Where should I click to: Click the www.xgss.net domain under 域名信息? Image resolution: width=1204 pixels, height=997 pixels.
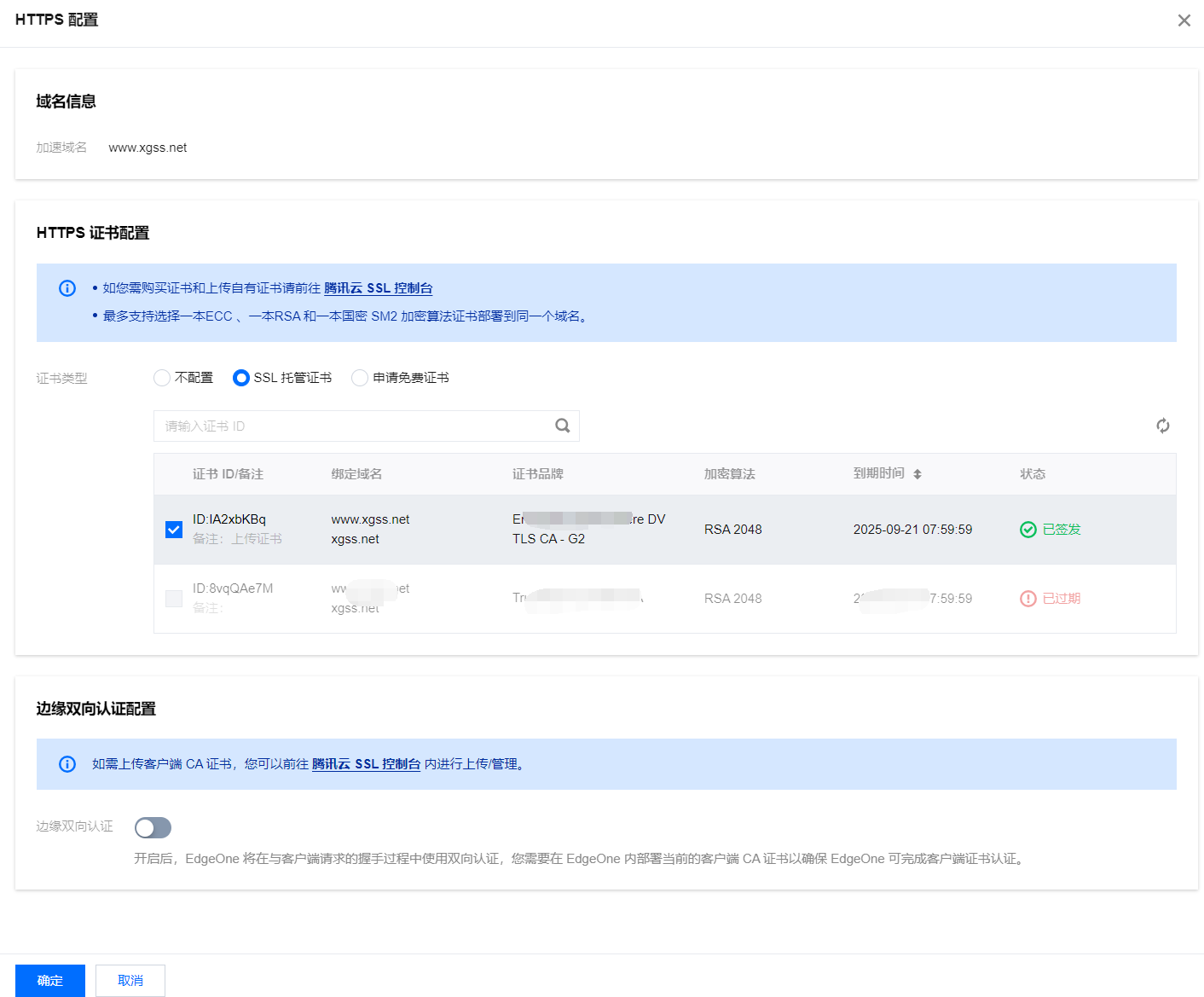point(148,148)
